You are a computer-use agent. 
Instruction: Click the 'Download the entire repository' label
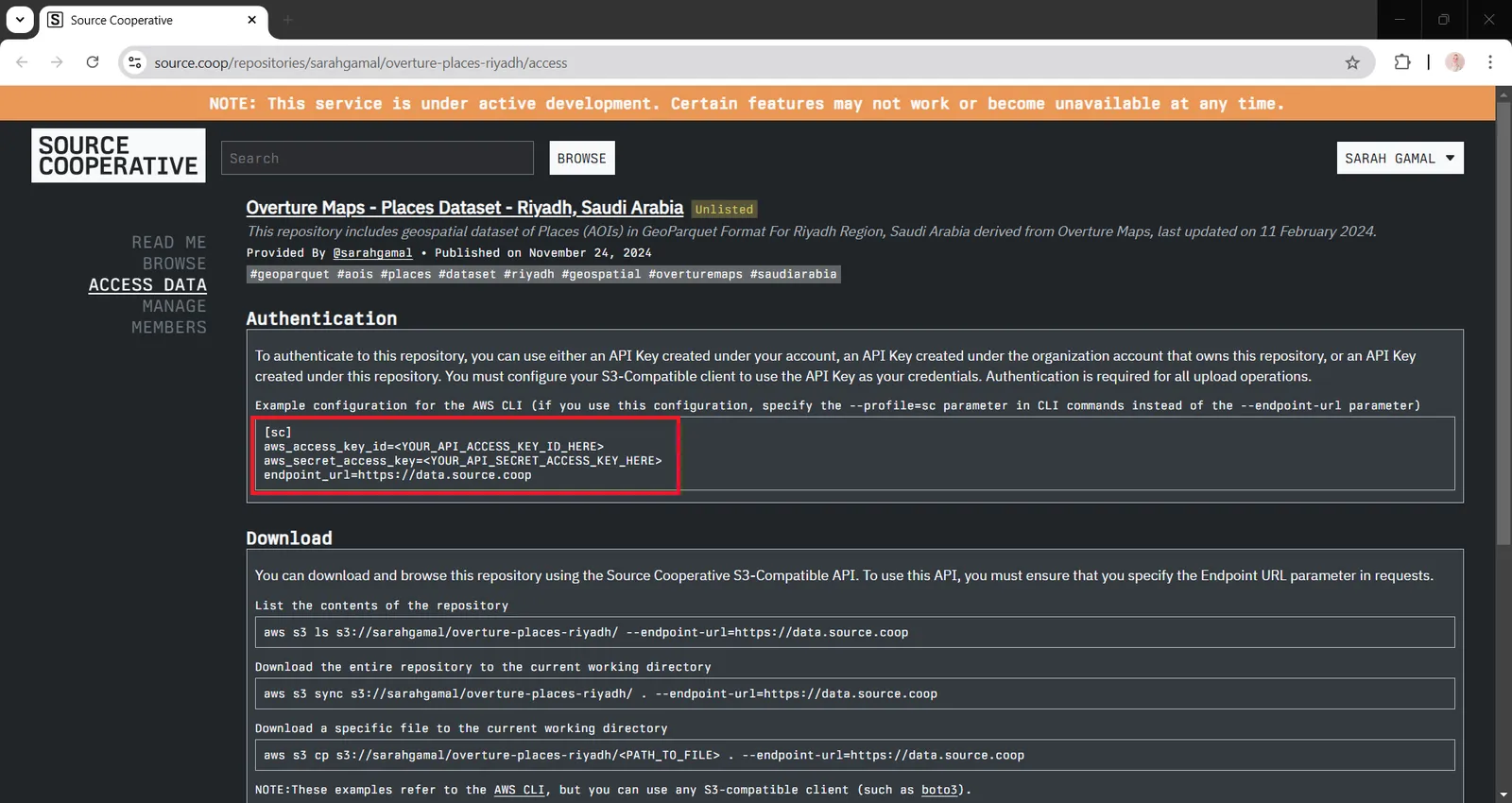pyautogui.click(x=483, y=667)
